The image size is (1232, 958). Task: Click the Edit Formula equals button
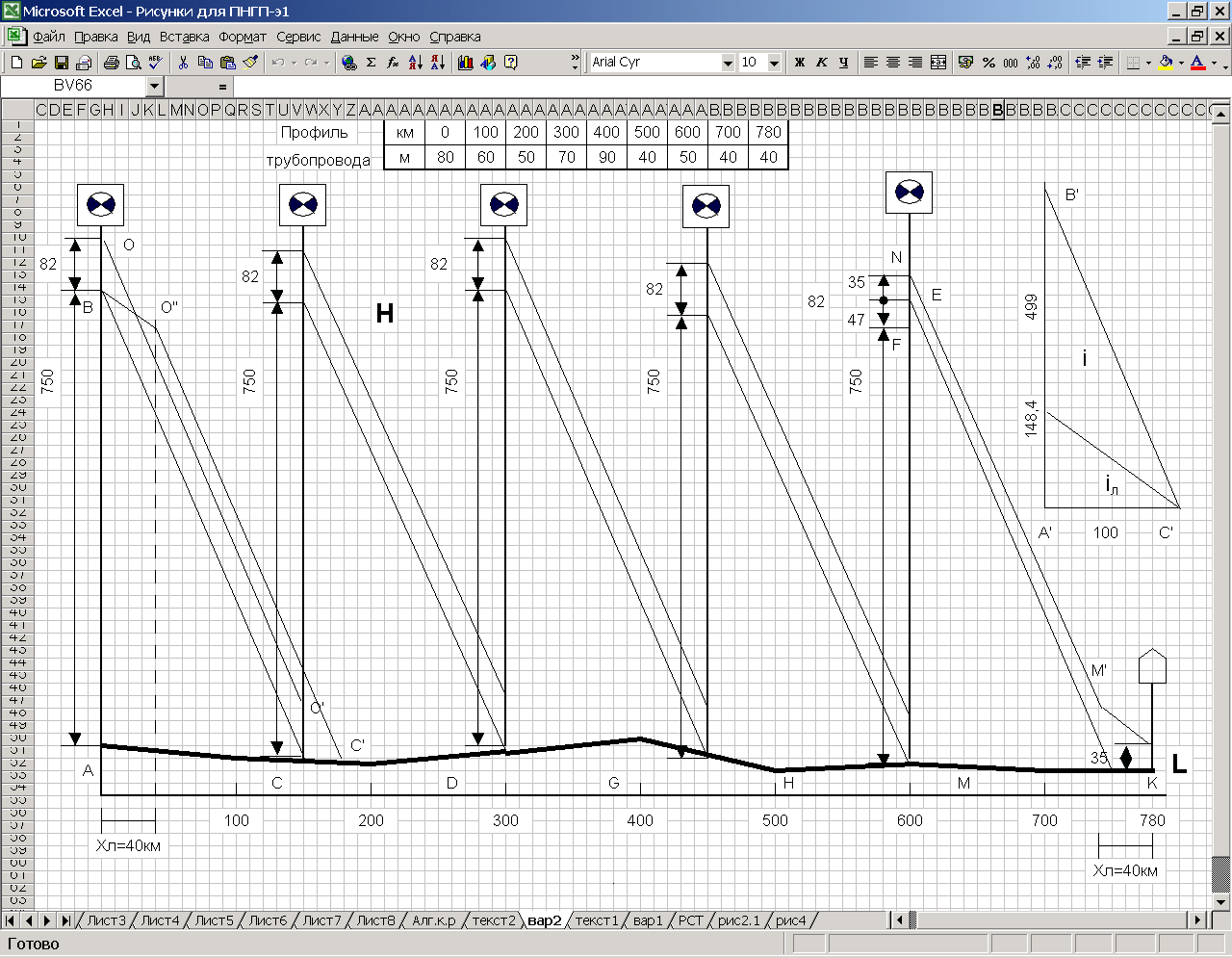[222, 86]
